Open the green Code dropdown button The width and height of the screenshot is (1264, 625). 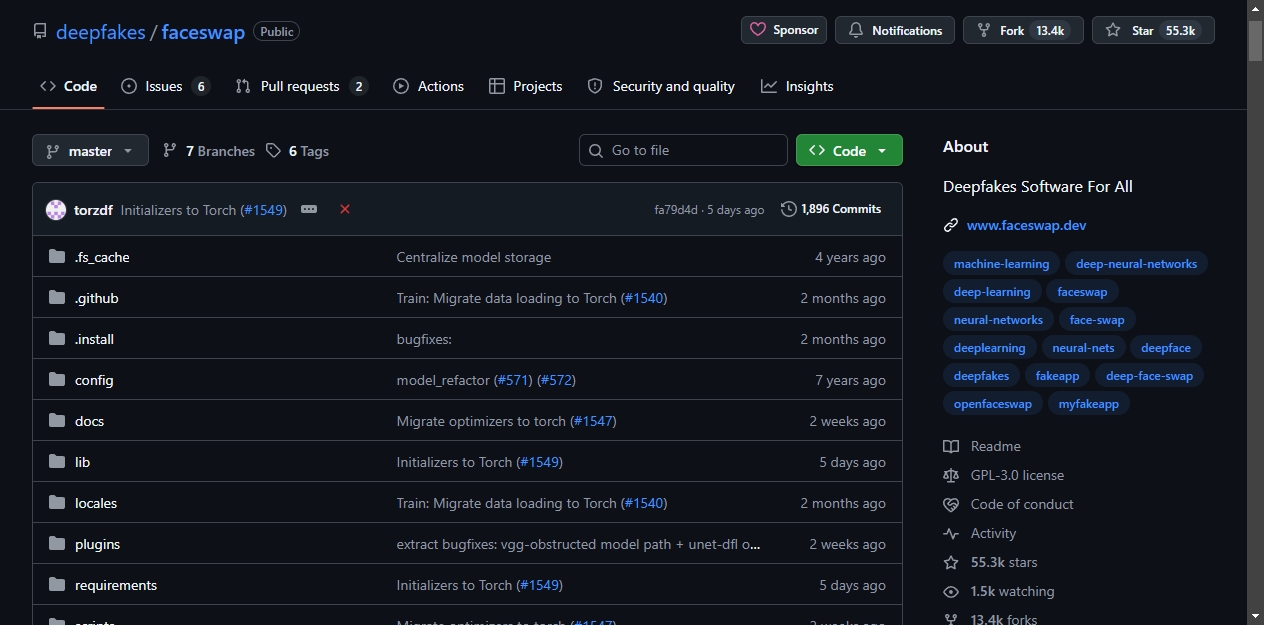[x=849, y=150]
